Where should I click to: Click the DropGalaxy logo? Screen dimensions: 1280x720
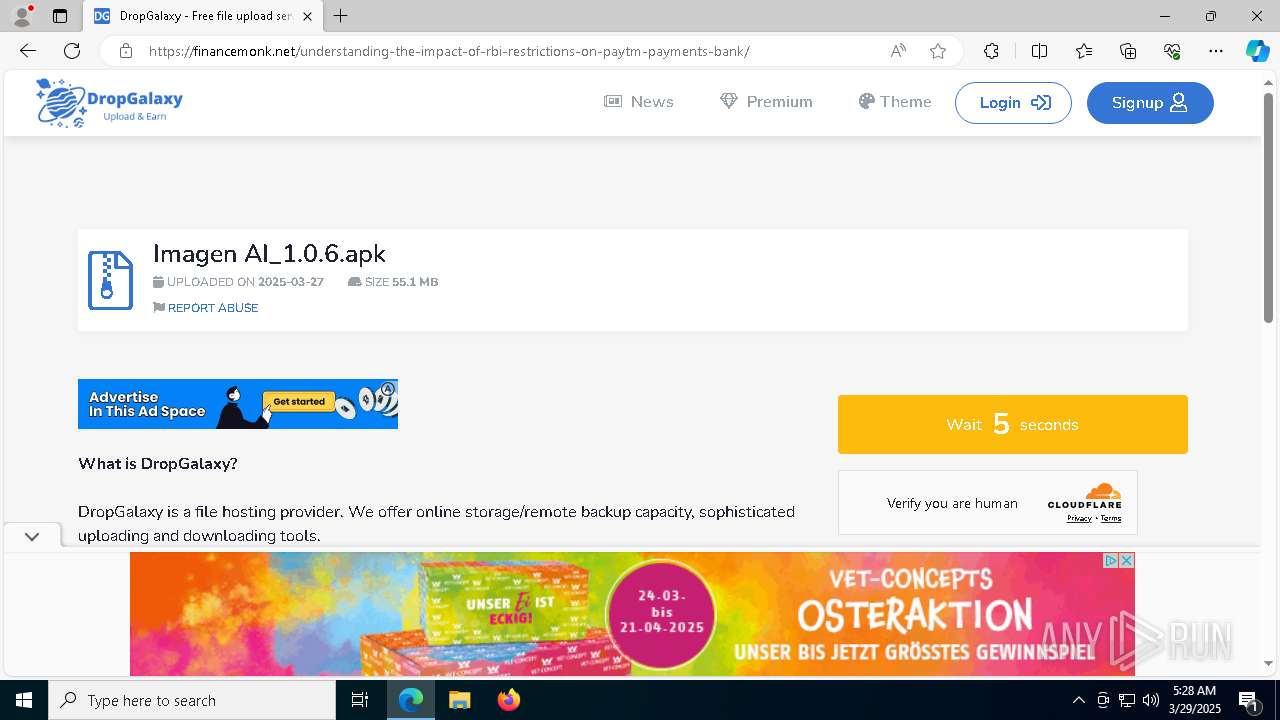tap(109, 103)
